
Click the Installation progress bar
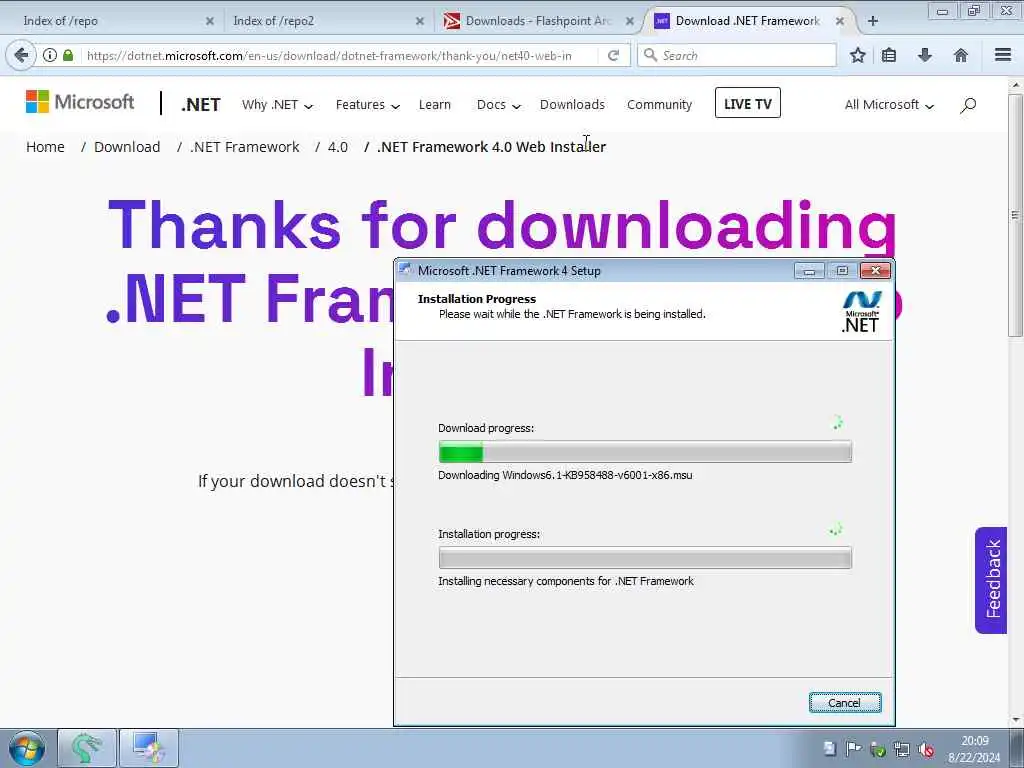(645, 558)
